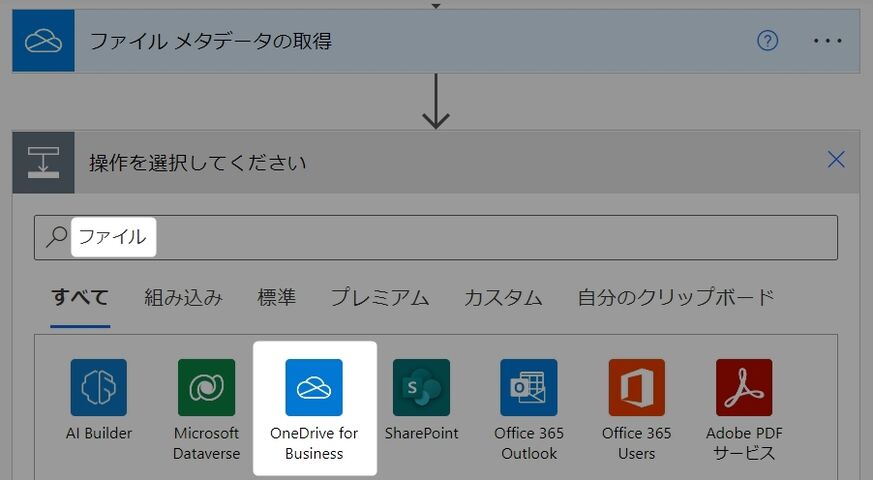Click the help icon on ファイル メタデータの取得
This screenshot has height=480, width=873.
[x=768, y=41]
